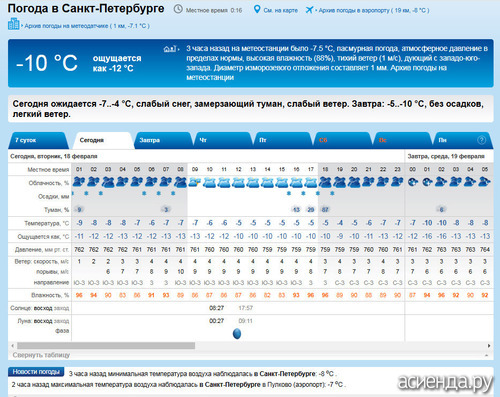Click the horizontal scrollbar thumb

(106, 346)
